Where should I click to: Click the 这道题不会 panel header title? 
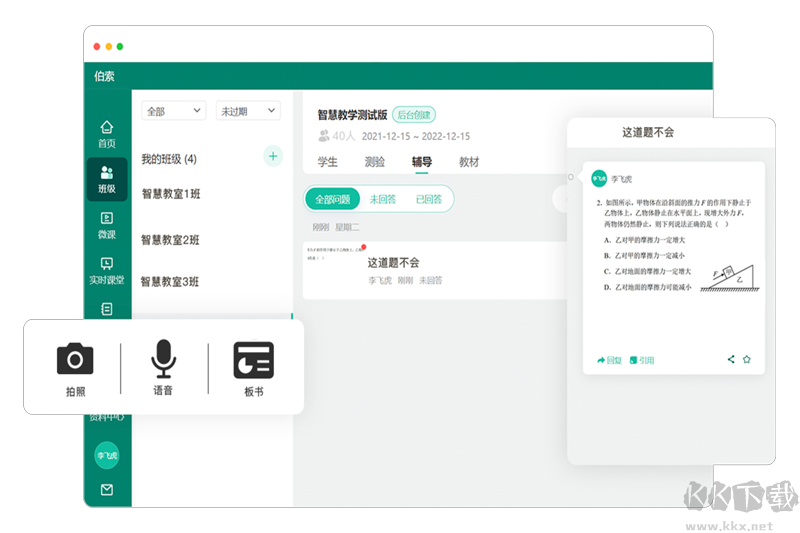[x=648, y=133]
